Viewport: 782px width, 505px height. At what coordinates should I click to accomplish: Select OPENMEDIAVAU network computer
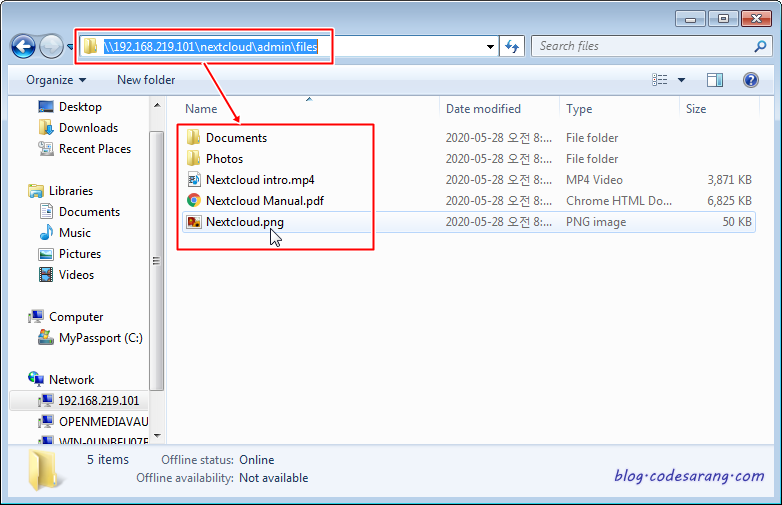coord(103,422)
